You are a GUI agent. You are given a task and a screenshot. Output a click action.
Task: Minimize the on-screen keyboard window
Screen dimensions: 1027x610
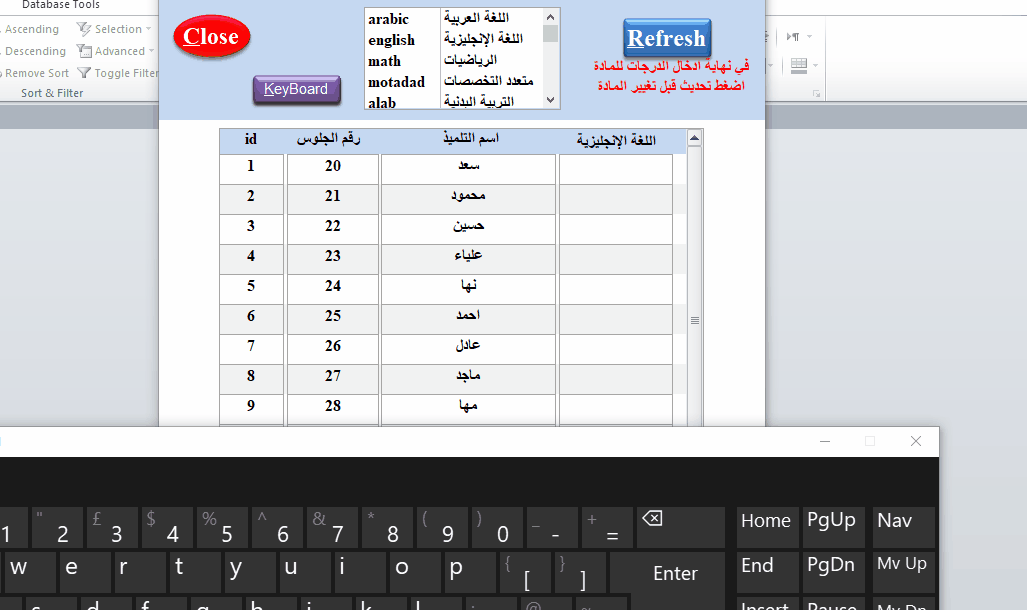pyautogui.click(x=825, y=442)
